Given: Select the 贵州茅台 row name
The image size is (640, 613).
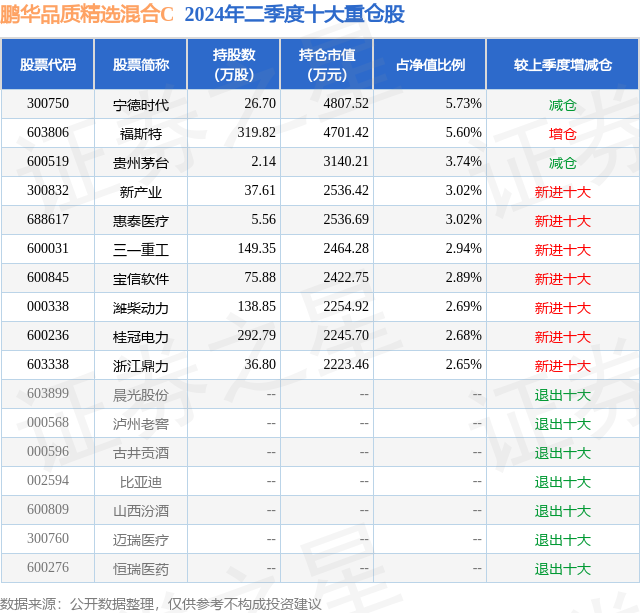Looking at the screenshot, I should point(141,163).
